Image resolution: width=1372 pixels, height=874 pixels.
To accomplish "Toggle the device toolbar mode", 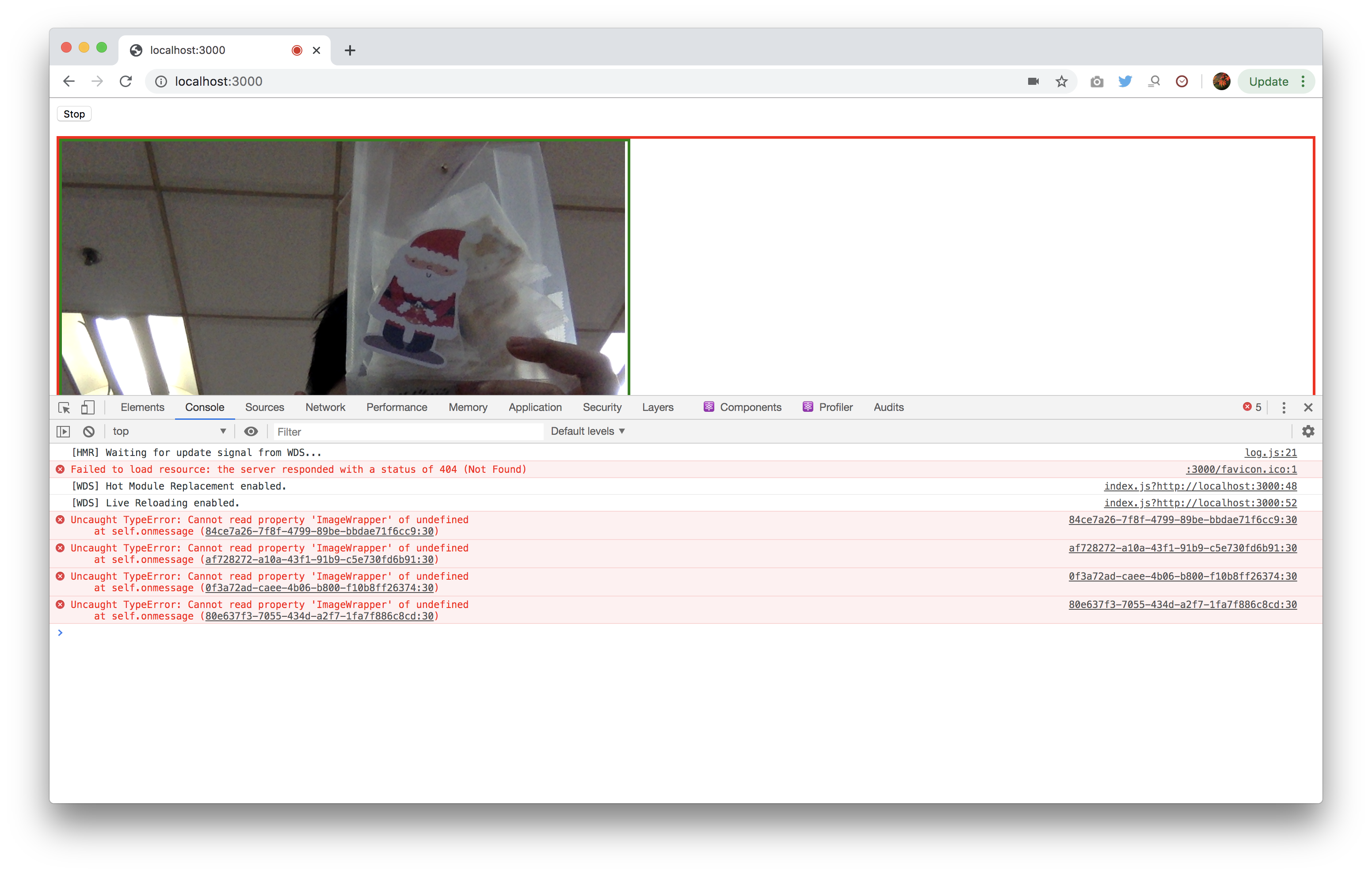I will (87, 407).
